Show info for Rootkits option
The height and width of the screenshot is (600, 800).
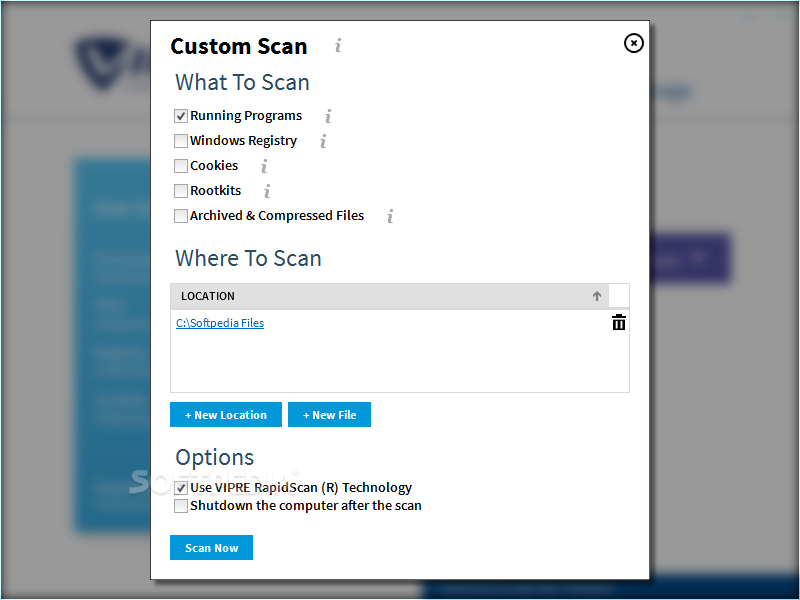coord(267,191)
